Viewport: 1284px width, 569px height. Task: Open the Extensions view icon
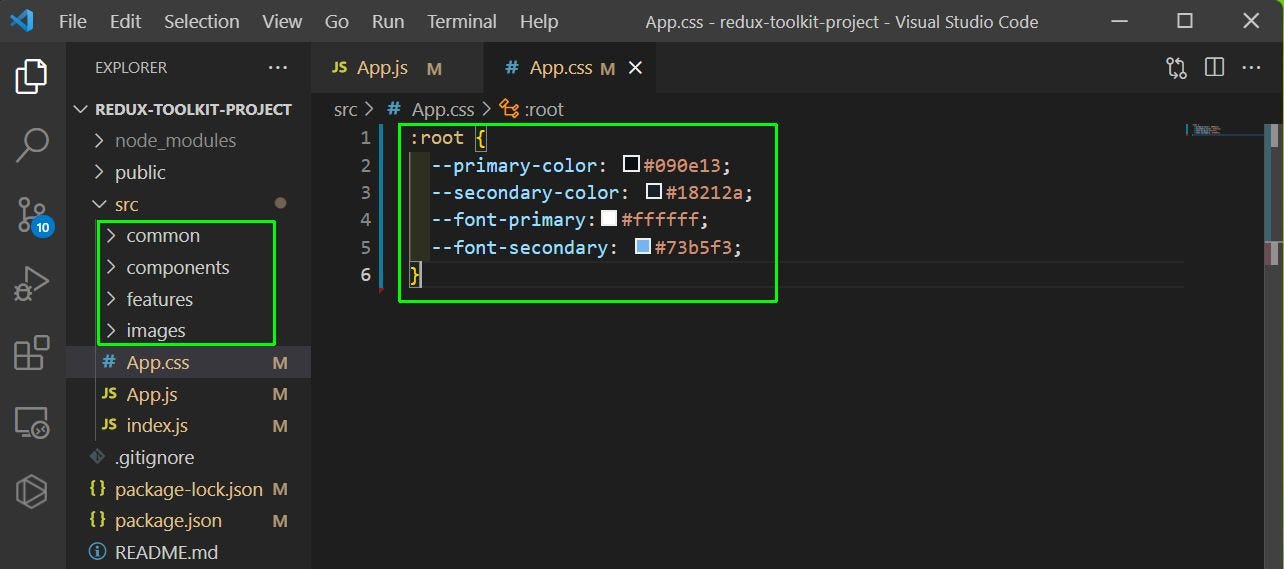click(32, 353)
